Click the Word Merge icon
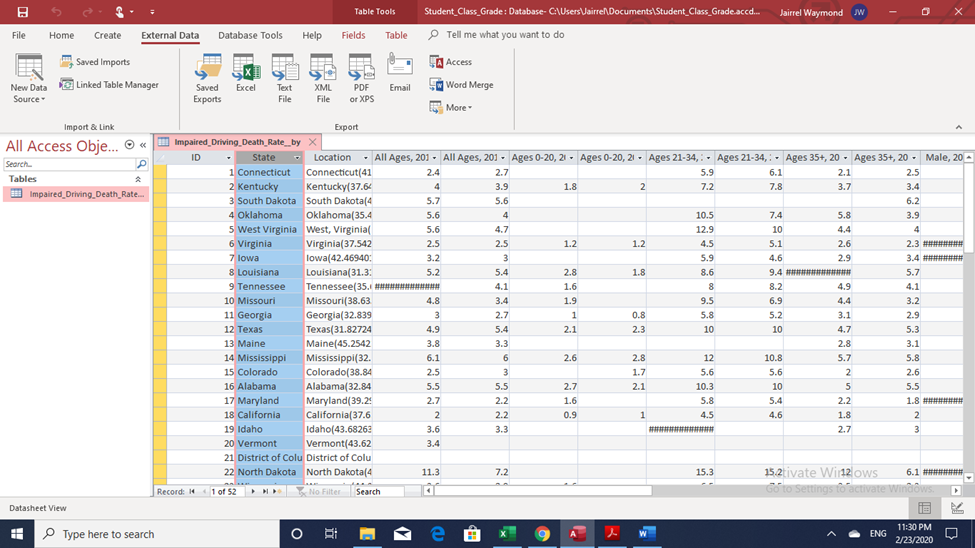 [461, 85]
